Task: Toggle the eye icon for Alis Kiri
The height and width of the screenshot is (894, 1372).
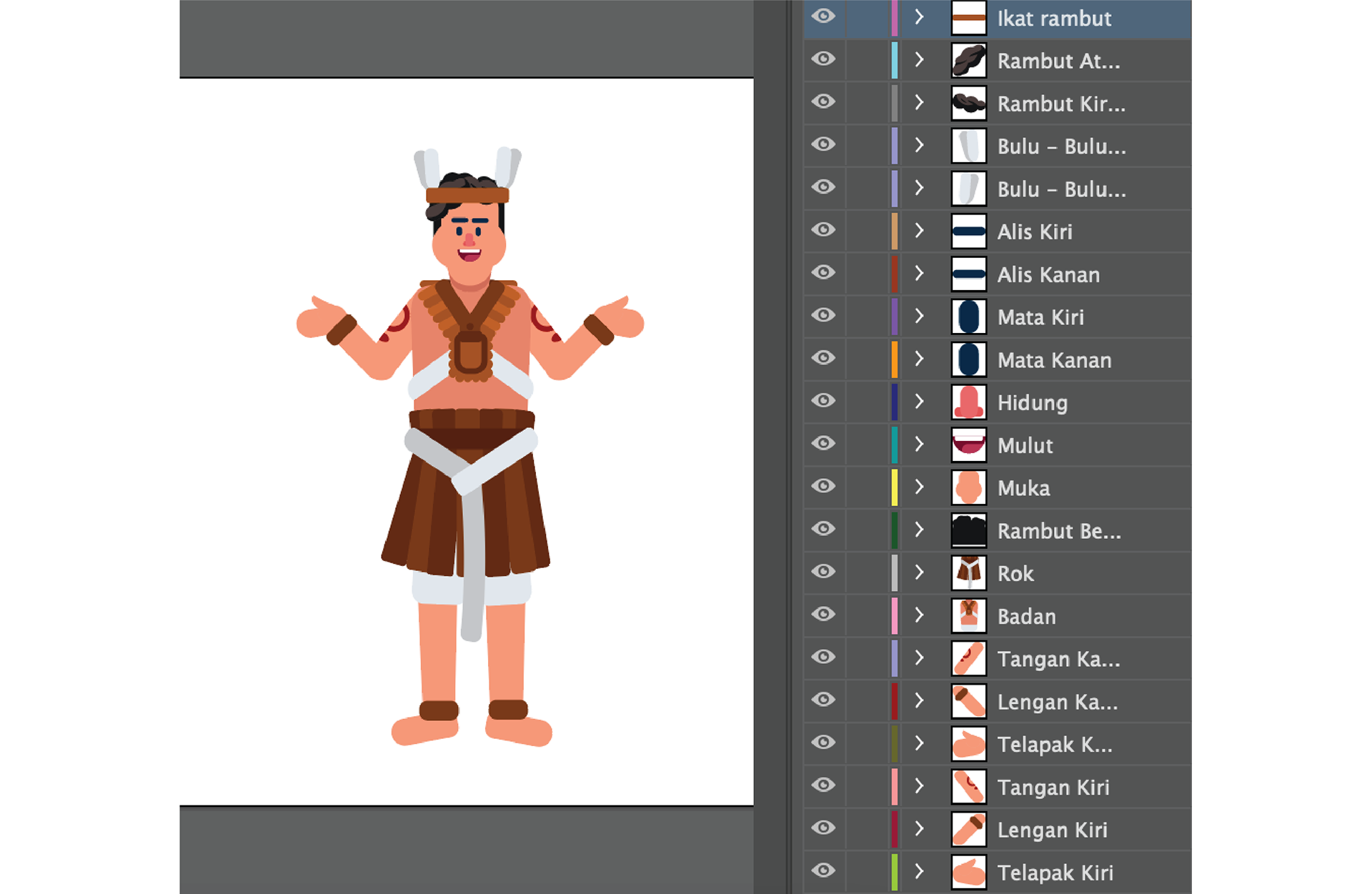Action: 823,229
